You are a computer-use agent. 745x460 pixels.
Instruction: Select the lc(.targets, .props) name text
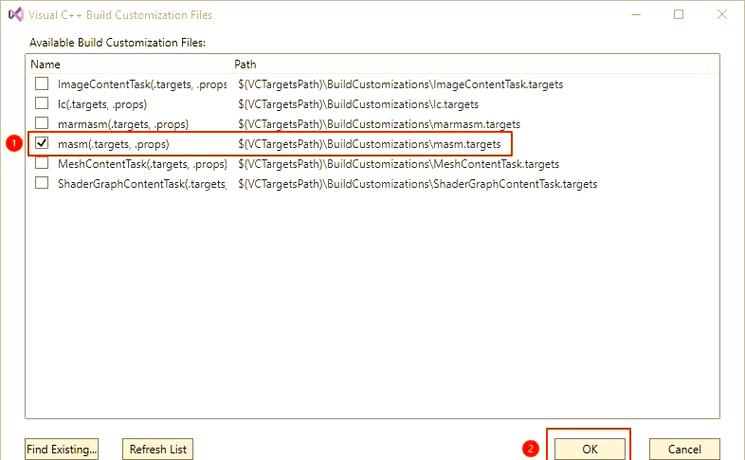102,105
